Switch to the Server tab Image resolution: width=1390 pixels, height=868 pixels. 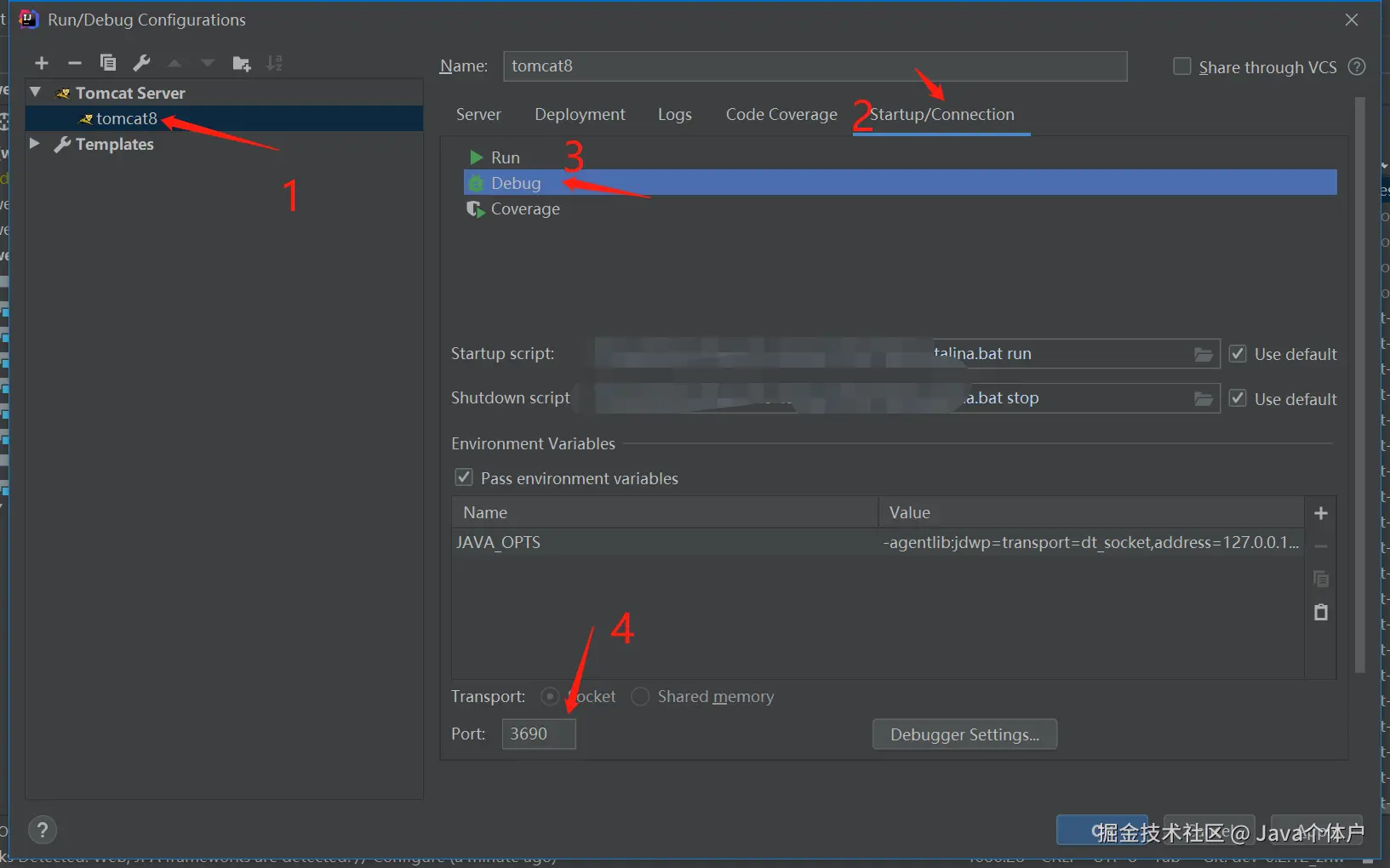coord(478,115)
